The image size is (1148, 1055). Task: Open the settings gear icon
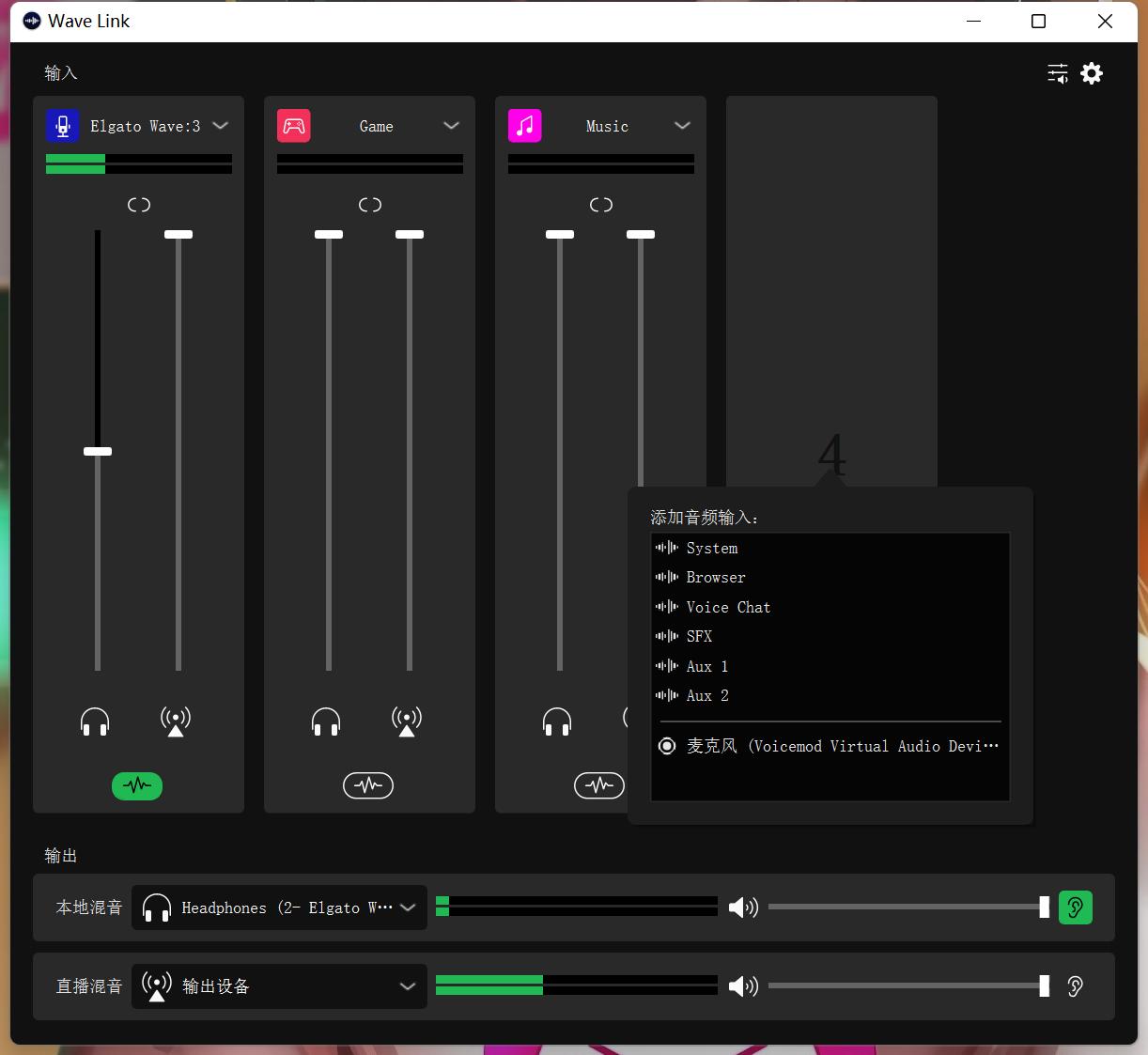coord(1092,73)
